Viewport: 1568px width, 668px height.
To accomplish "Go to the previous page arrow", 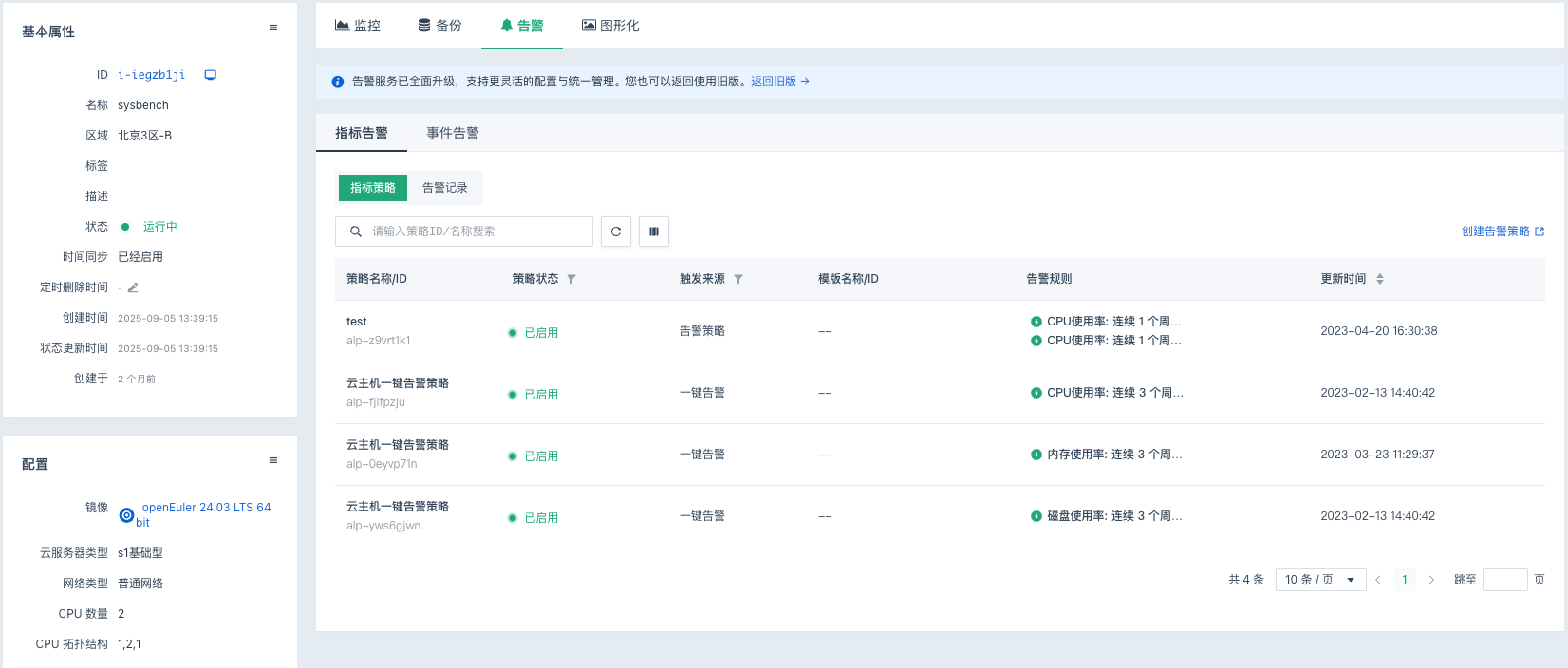I will click(1378, 580).
